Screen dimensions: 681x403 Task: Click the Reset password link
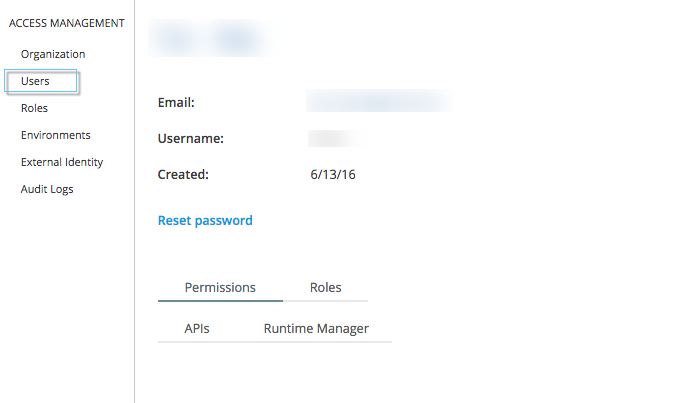205,220
